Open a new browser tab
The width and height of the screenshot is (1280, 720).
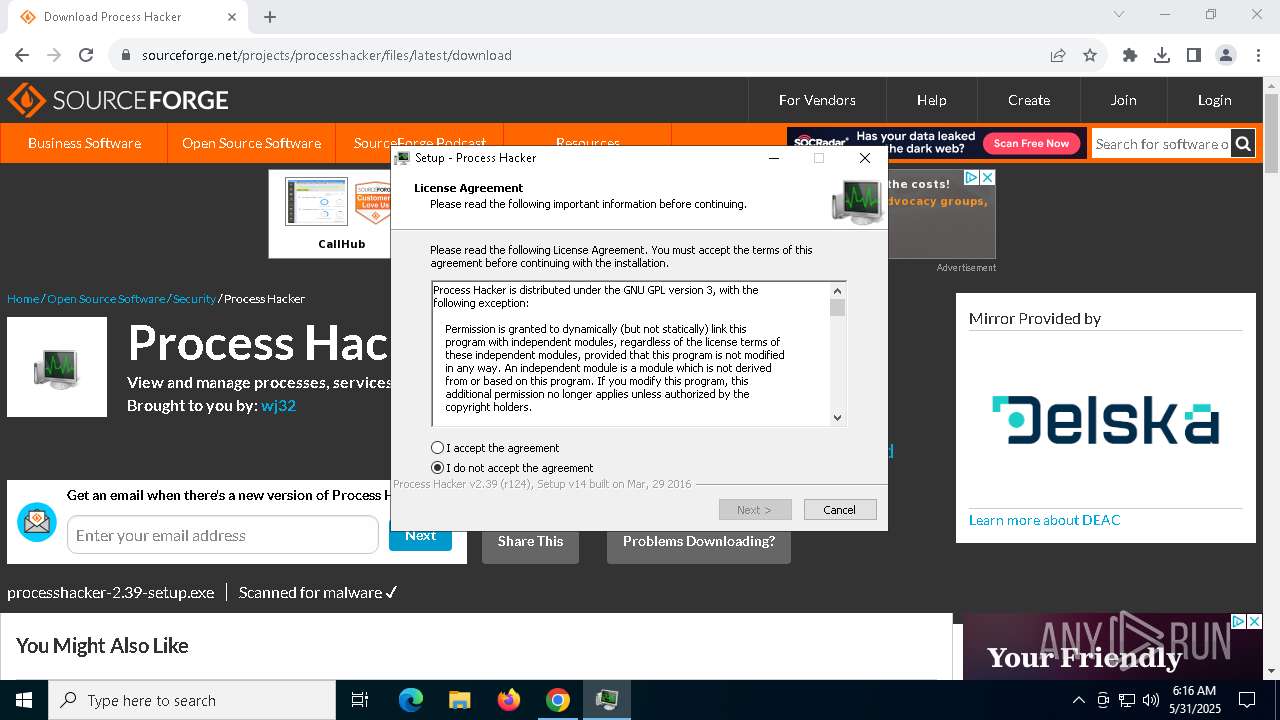pos(270,16)
